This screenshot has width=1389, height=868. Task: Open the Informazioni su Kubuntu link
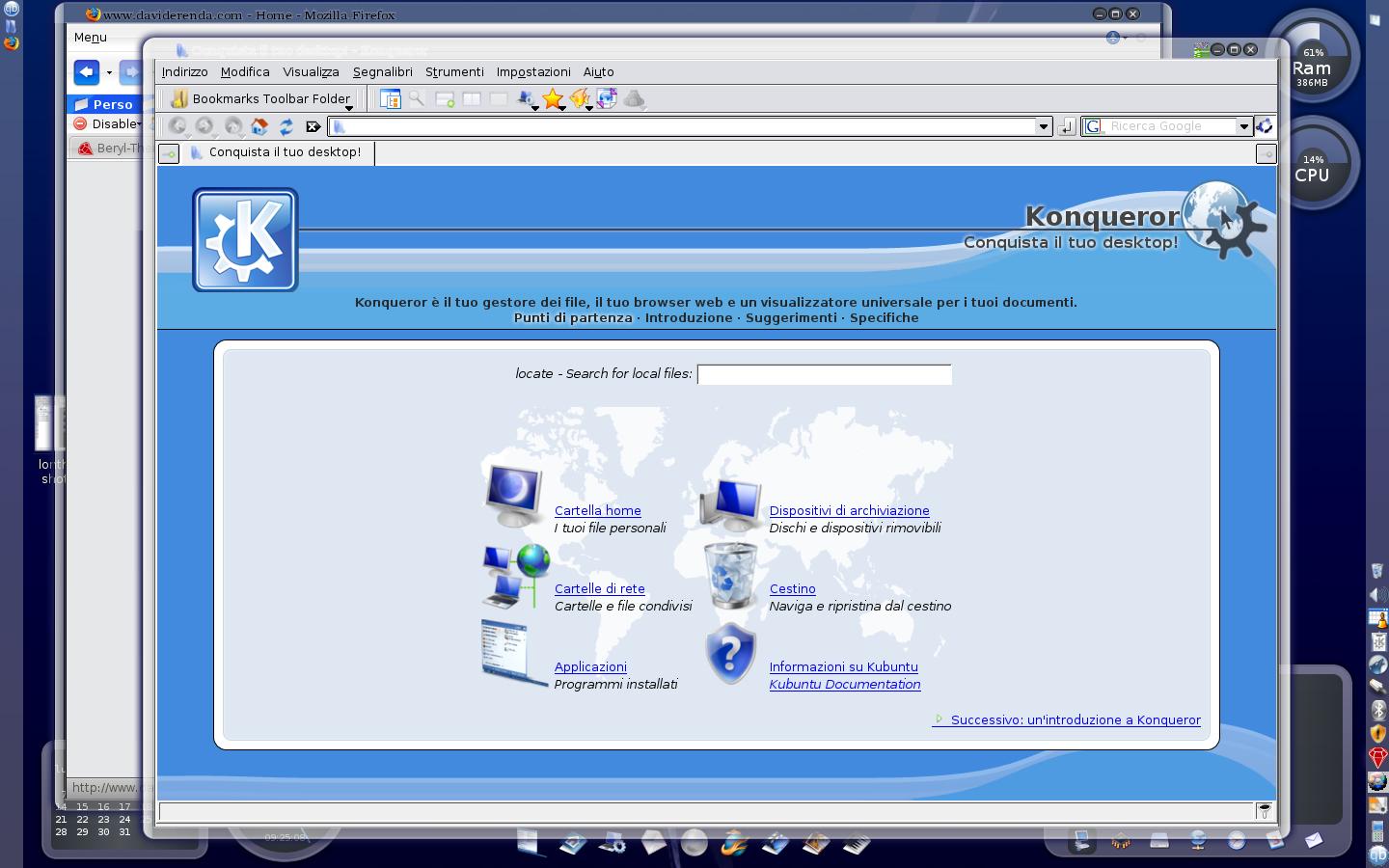tap(844, 667)
